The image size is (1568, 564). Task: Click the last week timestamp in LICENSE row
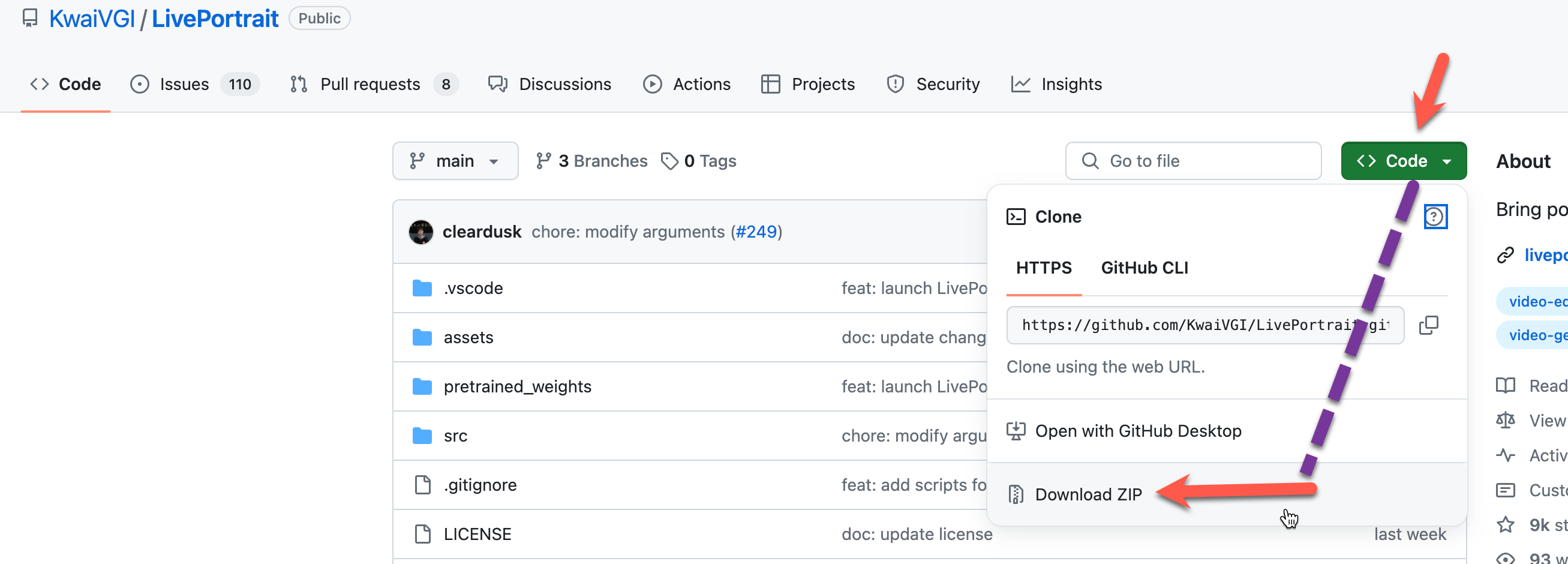(1410, 534)
